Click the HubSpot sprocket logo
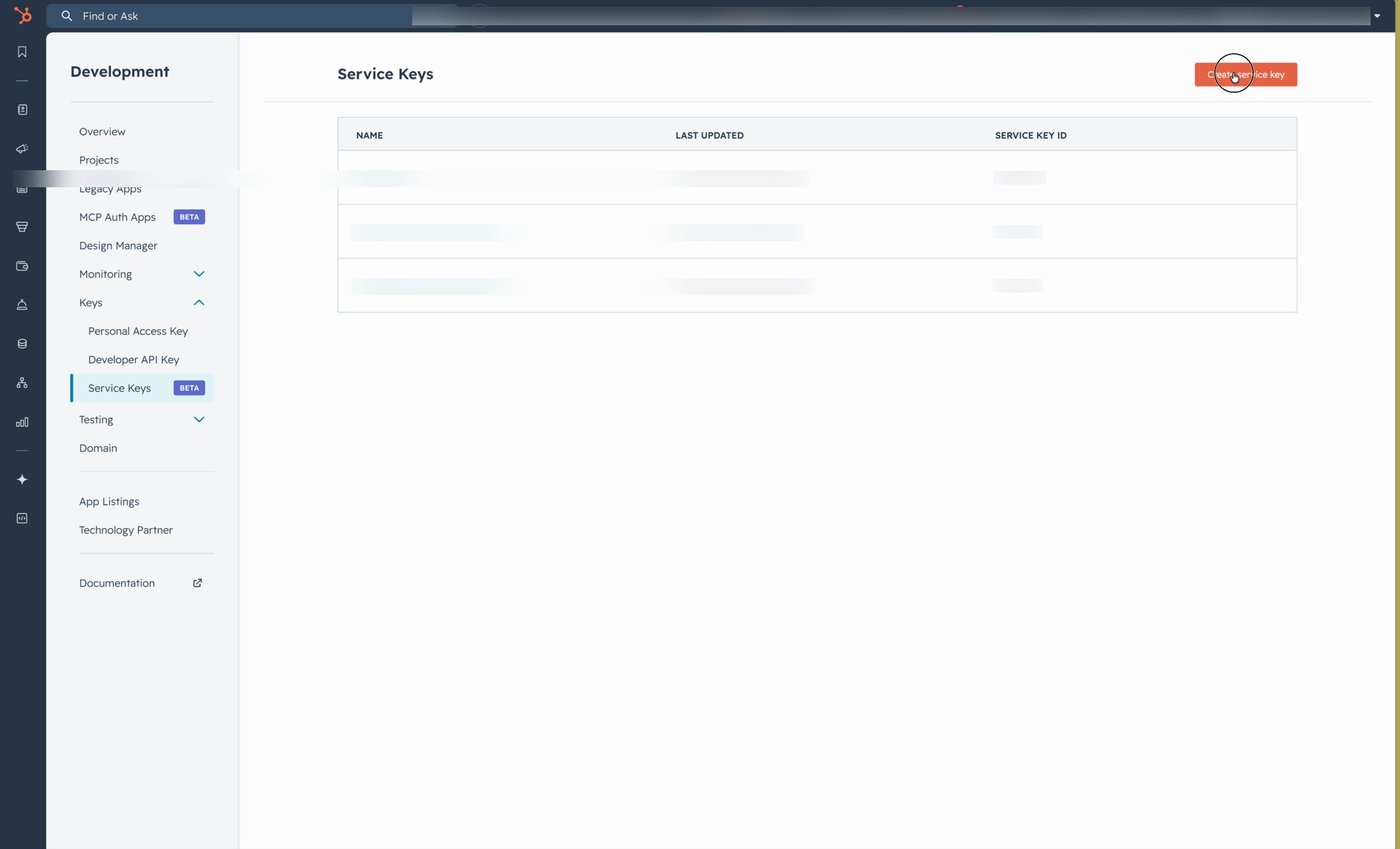Viewport: 1400px width, 849px height. click(x=22, y=15)
